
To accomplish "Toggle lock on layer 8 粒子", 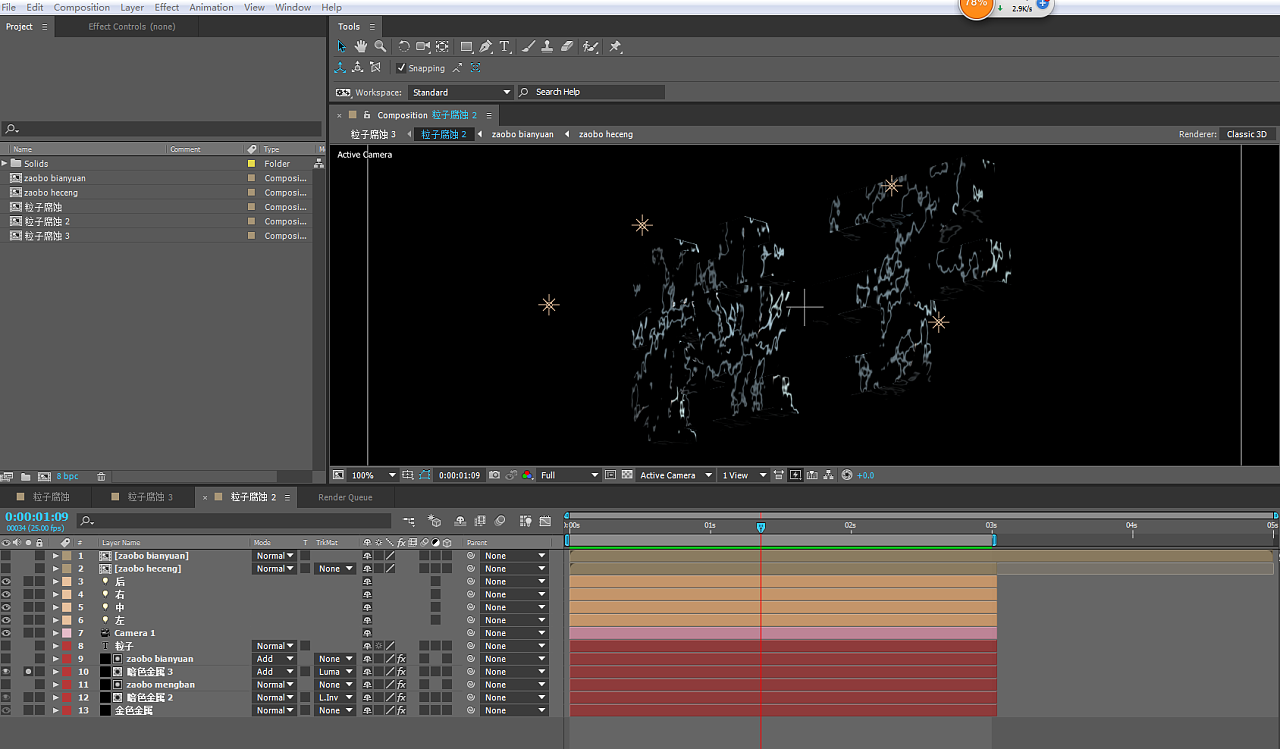I will (40, 646).
